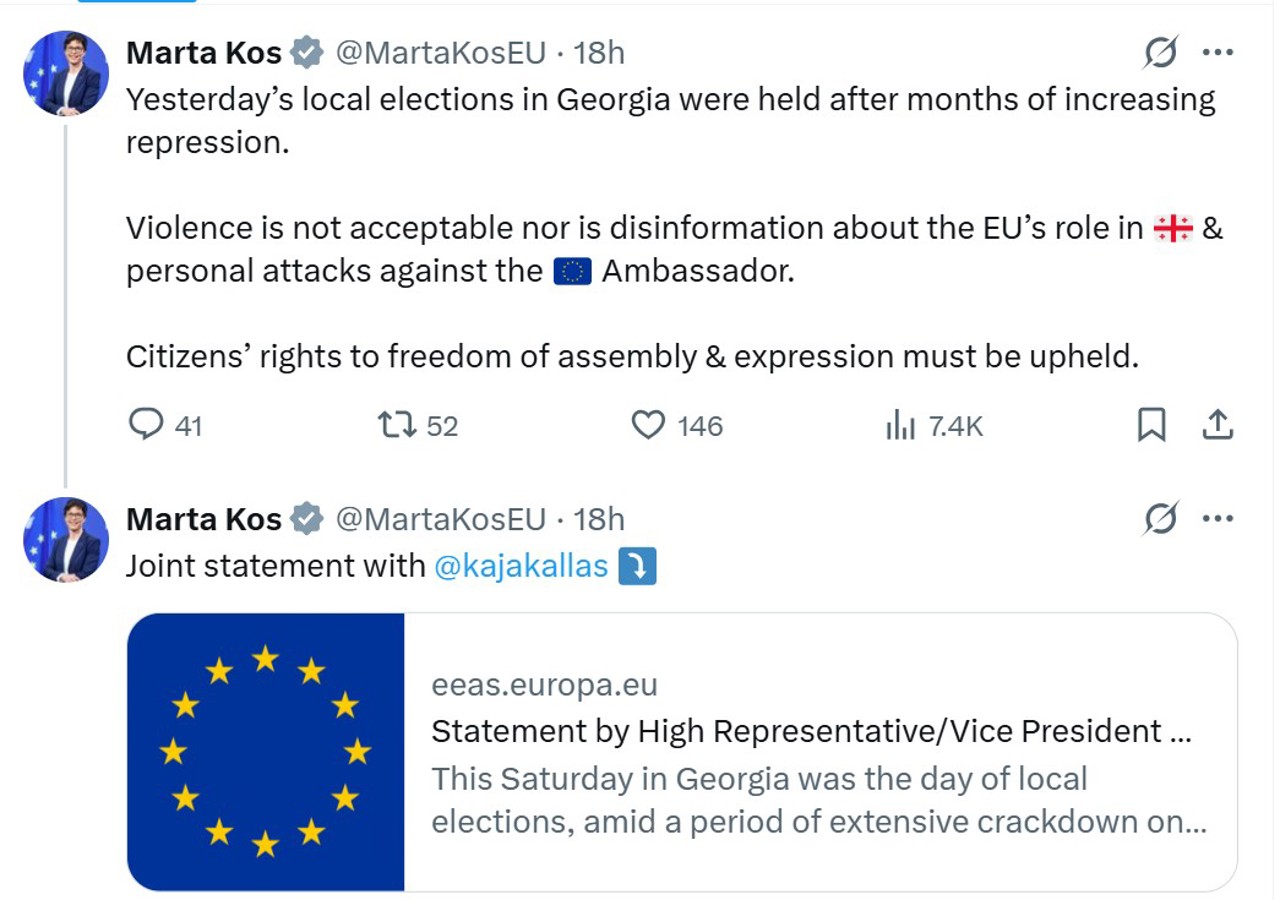View analytics for the 7.4K views post
Screen dimensions: 1280x900
tap(901, 427)
